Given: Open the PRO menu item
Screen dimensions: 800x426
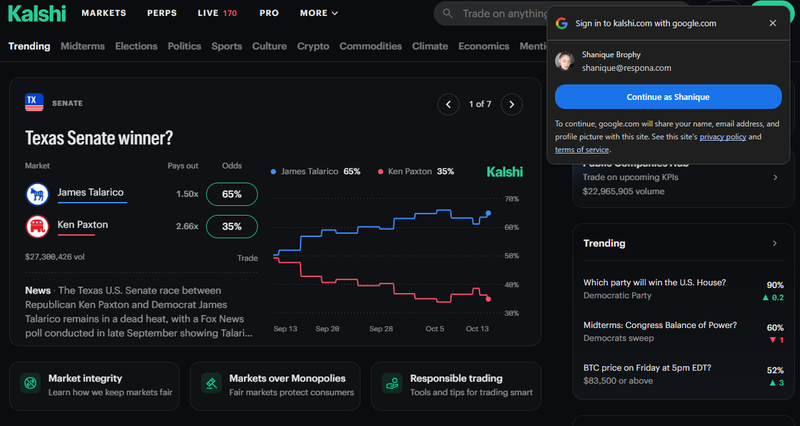Looking at the screenshot, I should (x=269, y=13).
